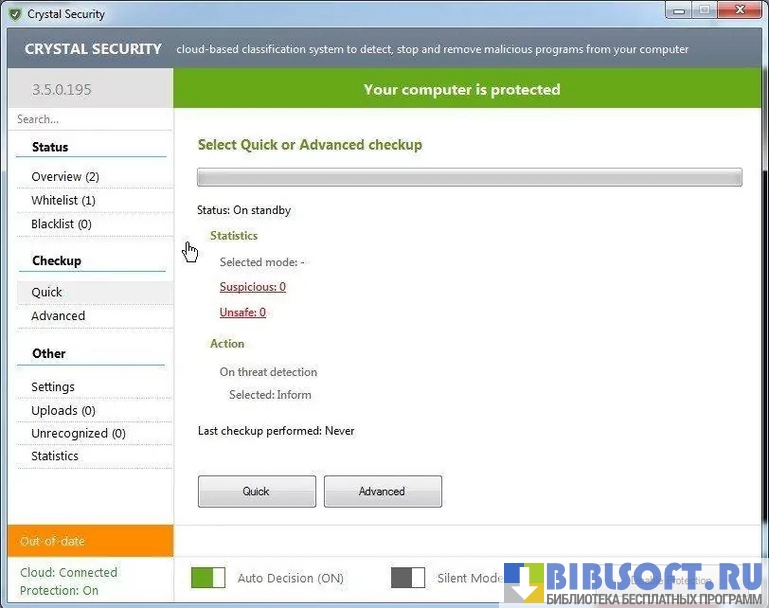Open Settings in the sidebar
The height and width of the screenshot is (608, 769).
tap(53, 387)
